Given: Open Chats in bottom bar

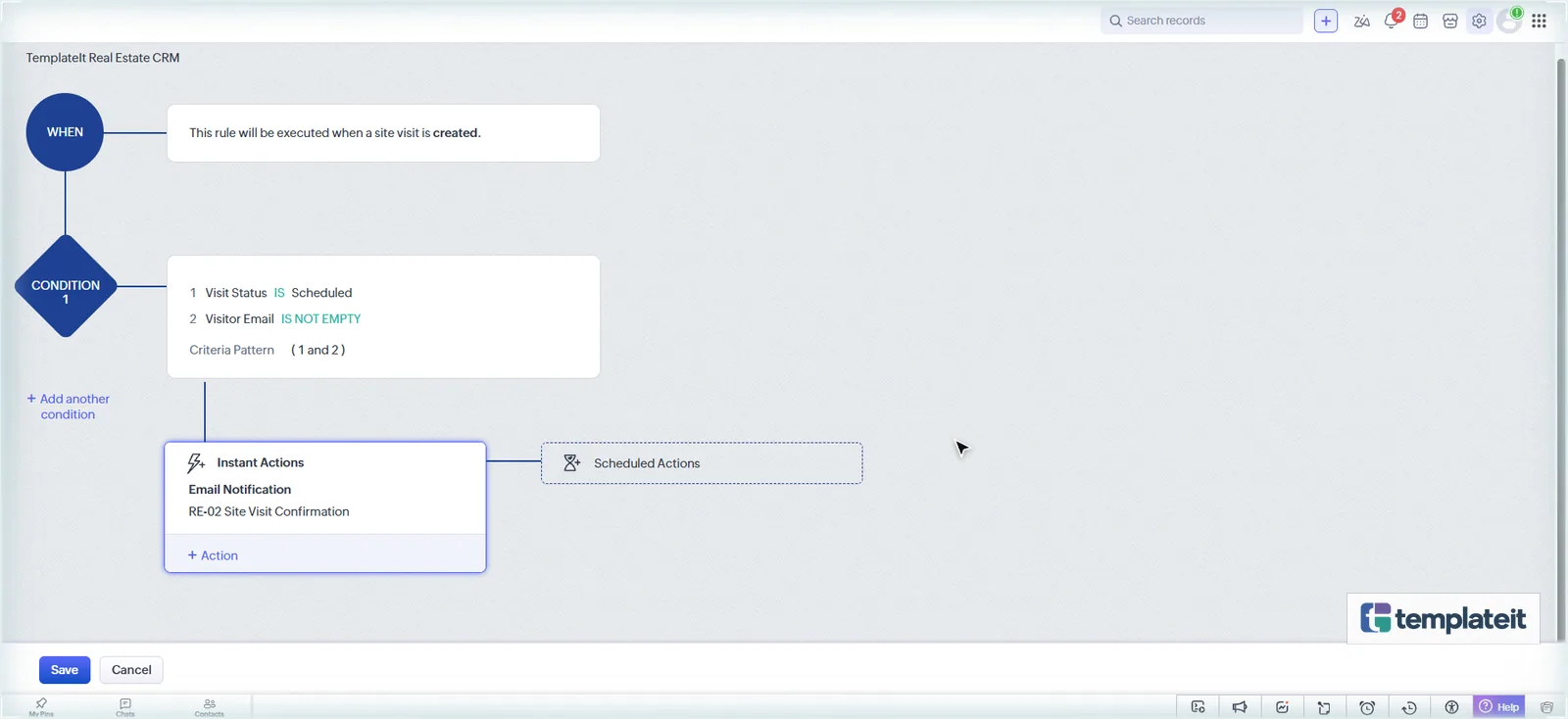Looking at the screenshot, I should [125, 706].
